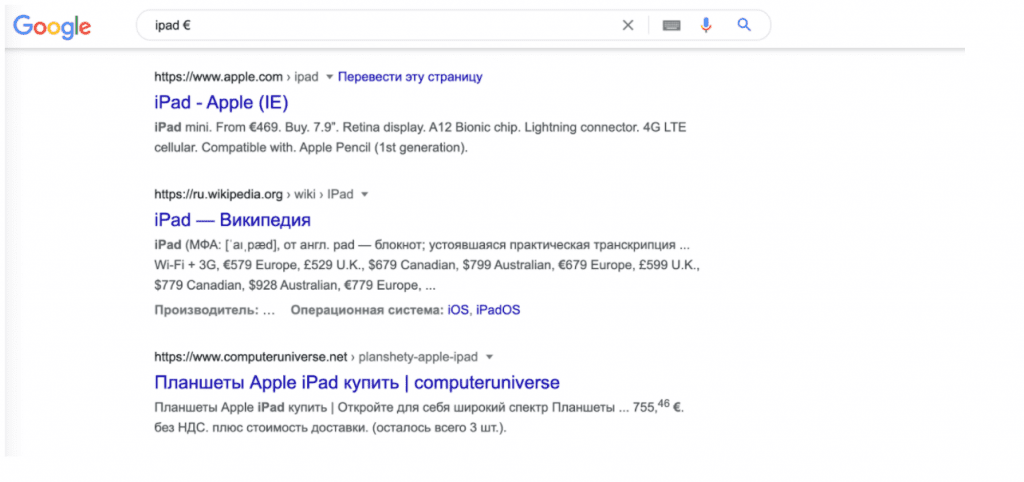Start voice search with the microphone icon
This screenshot has height=482, width=1024.
pos(706,26)
